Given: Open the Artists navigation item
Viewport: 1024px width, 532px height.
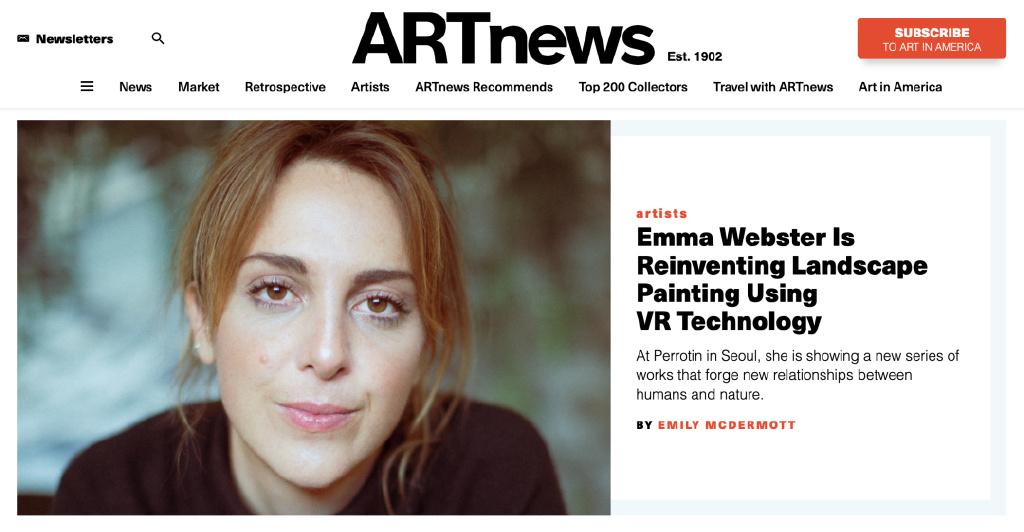Looking at the screenshot, I should coord(370,87).
